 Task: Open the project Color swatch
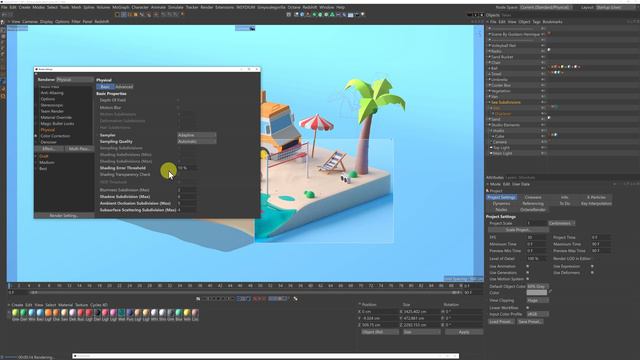click(x=536, y=292)
